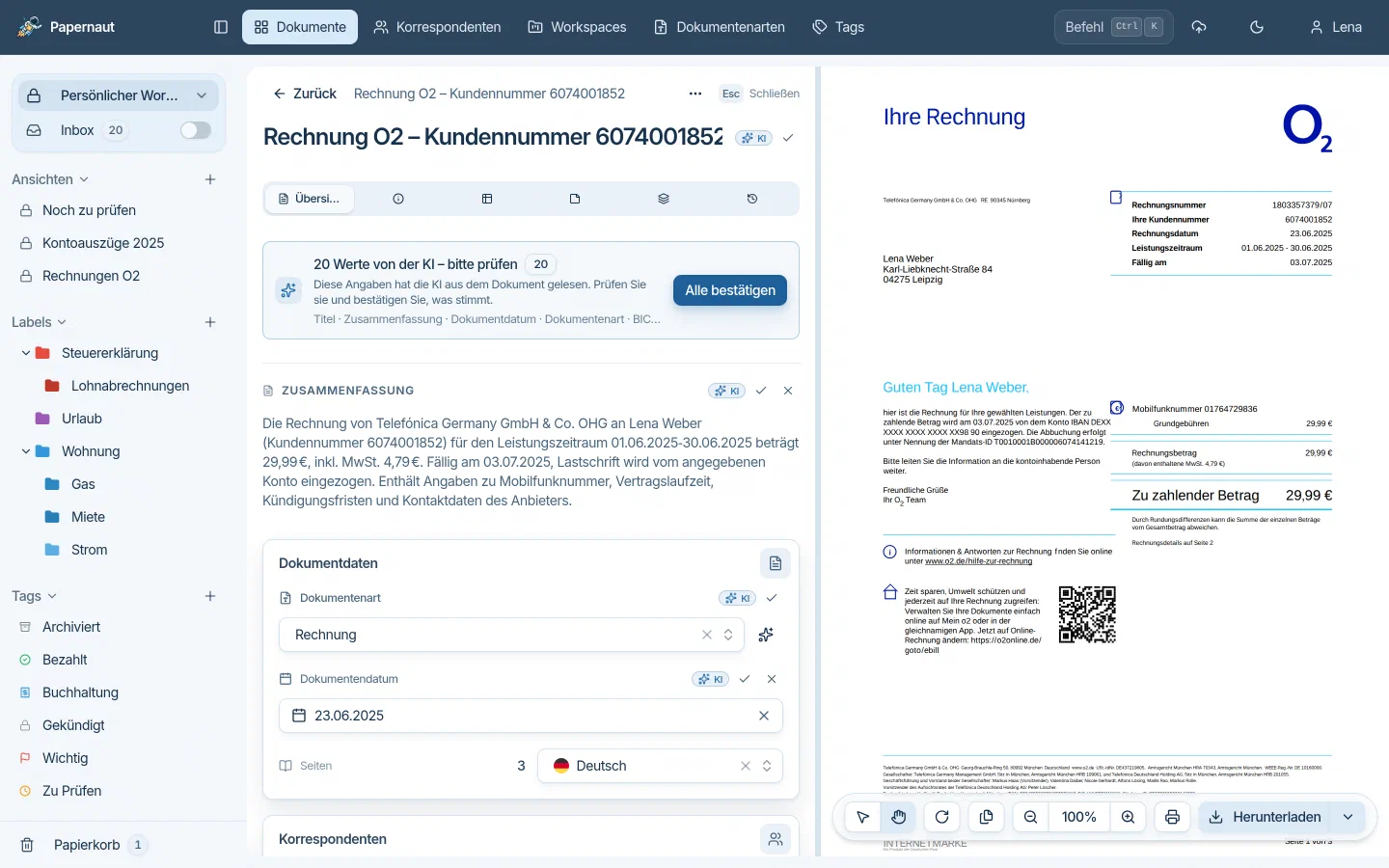Click the Dokumentdaten document icon button
1389x868 pixels.
(776, 563)
